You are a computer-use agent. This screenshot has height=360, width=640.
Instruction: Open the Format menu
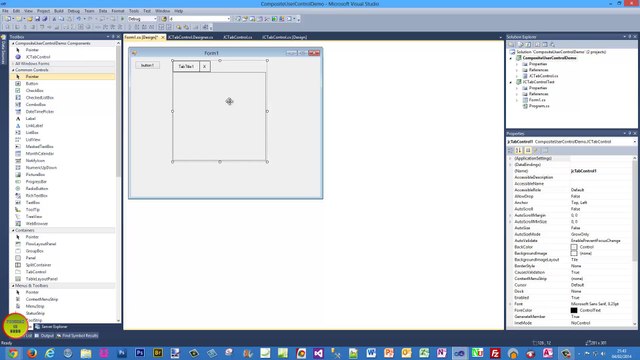(118, 11)
